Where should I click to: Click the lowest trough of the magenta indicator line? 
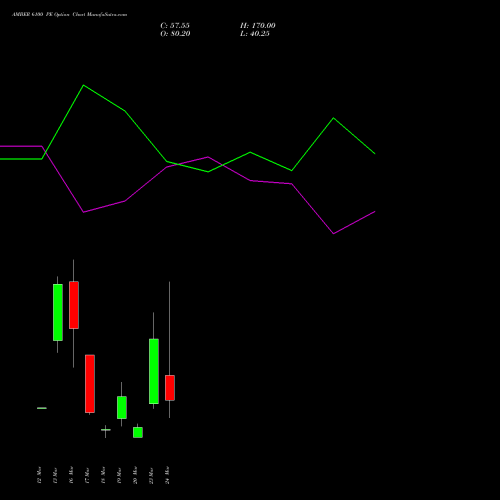(334, 233)
